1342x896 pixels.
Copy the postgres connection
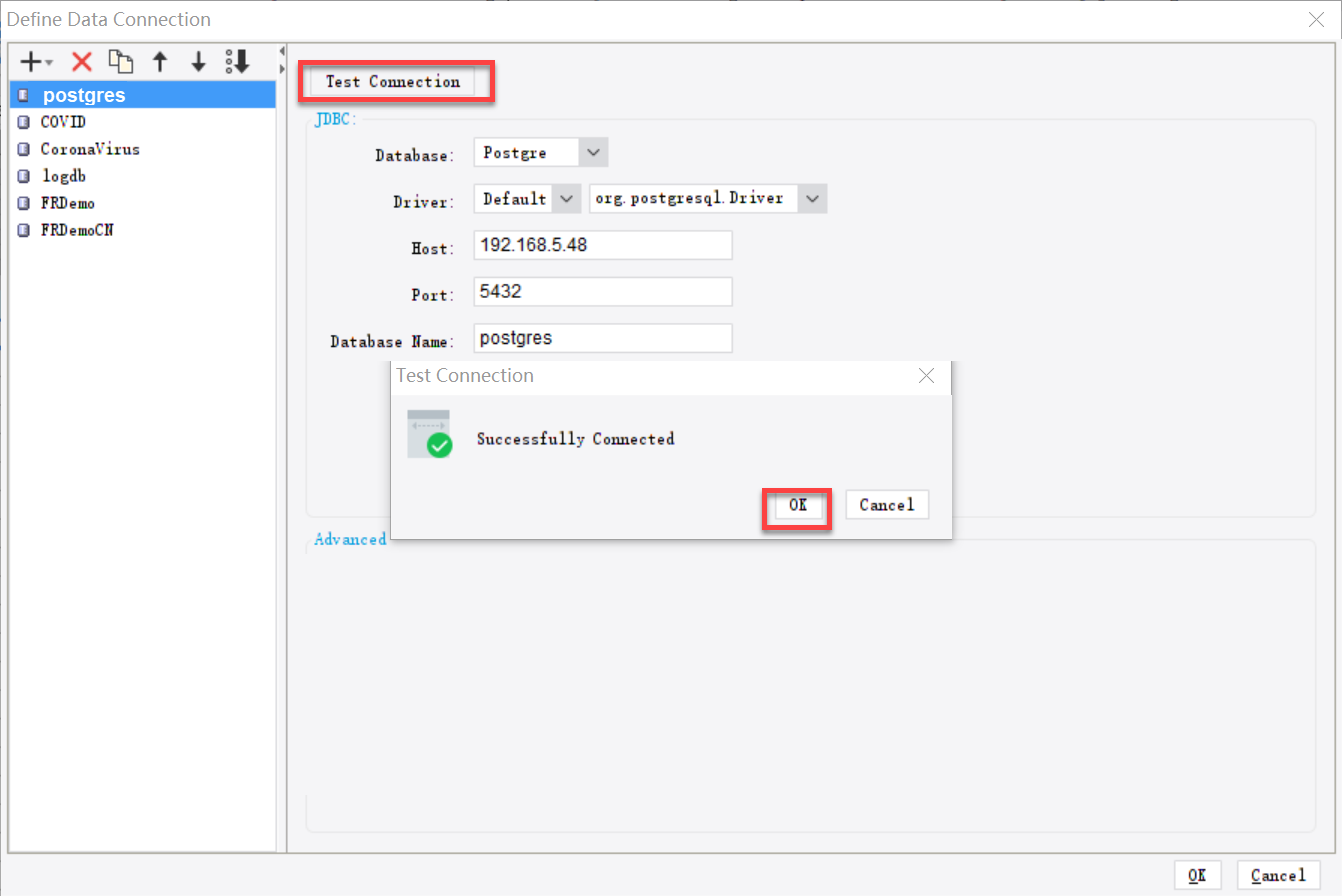click(x=121, y=61)
